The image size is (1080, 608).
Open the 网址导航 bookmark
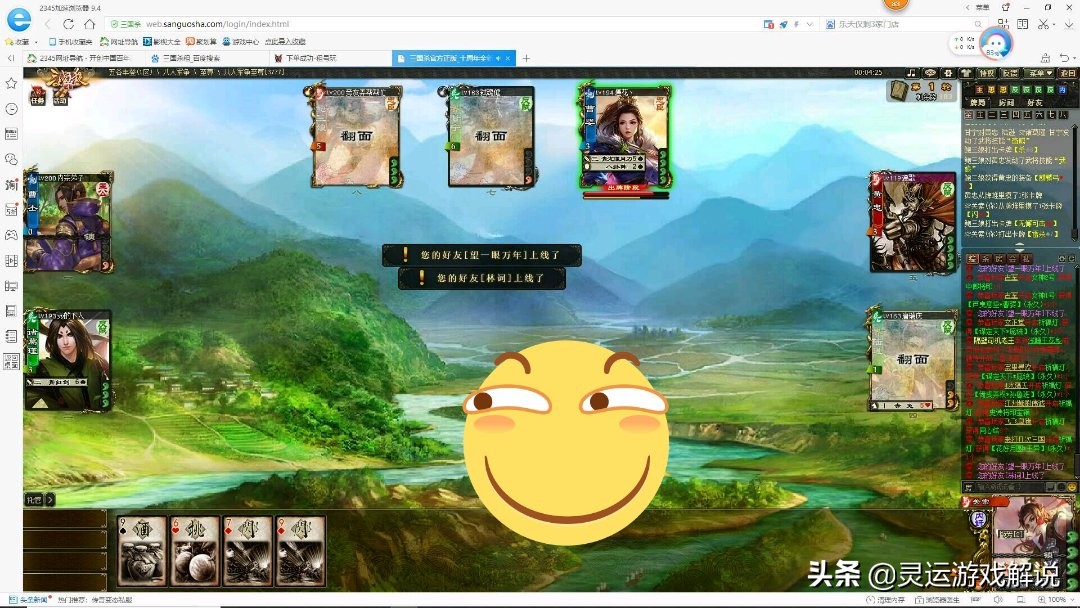point(118,42)
